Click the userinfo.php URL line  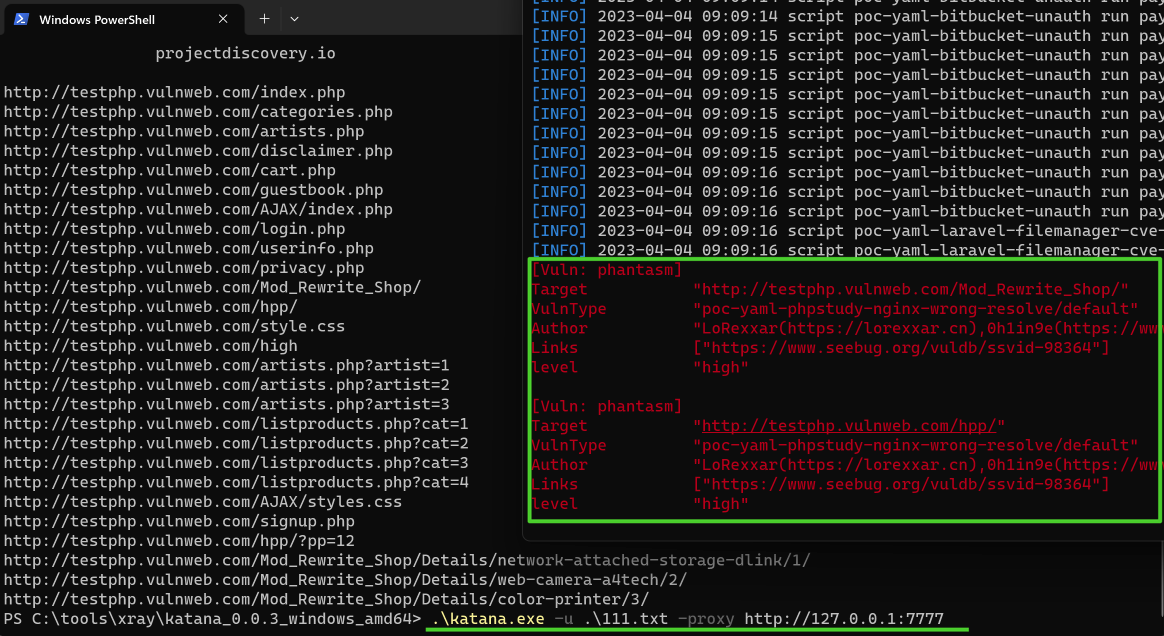tap(189, 249)
